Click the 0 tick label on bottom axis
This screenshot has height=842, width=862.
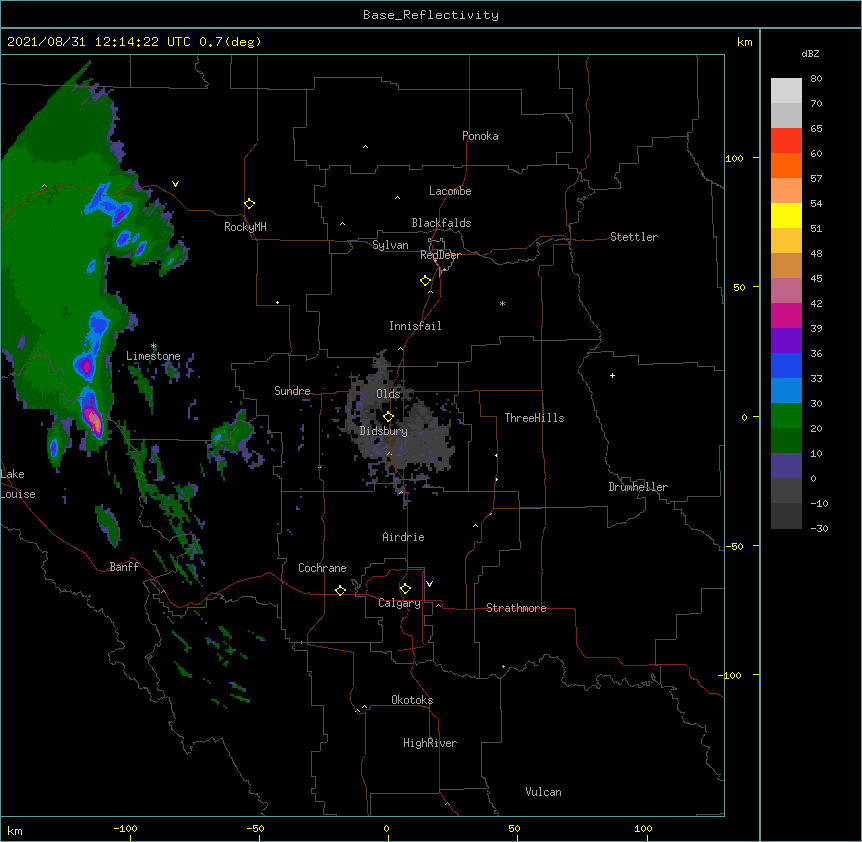386,828
